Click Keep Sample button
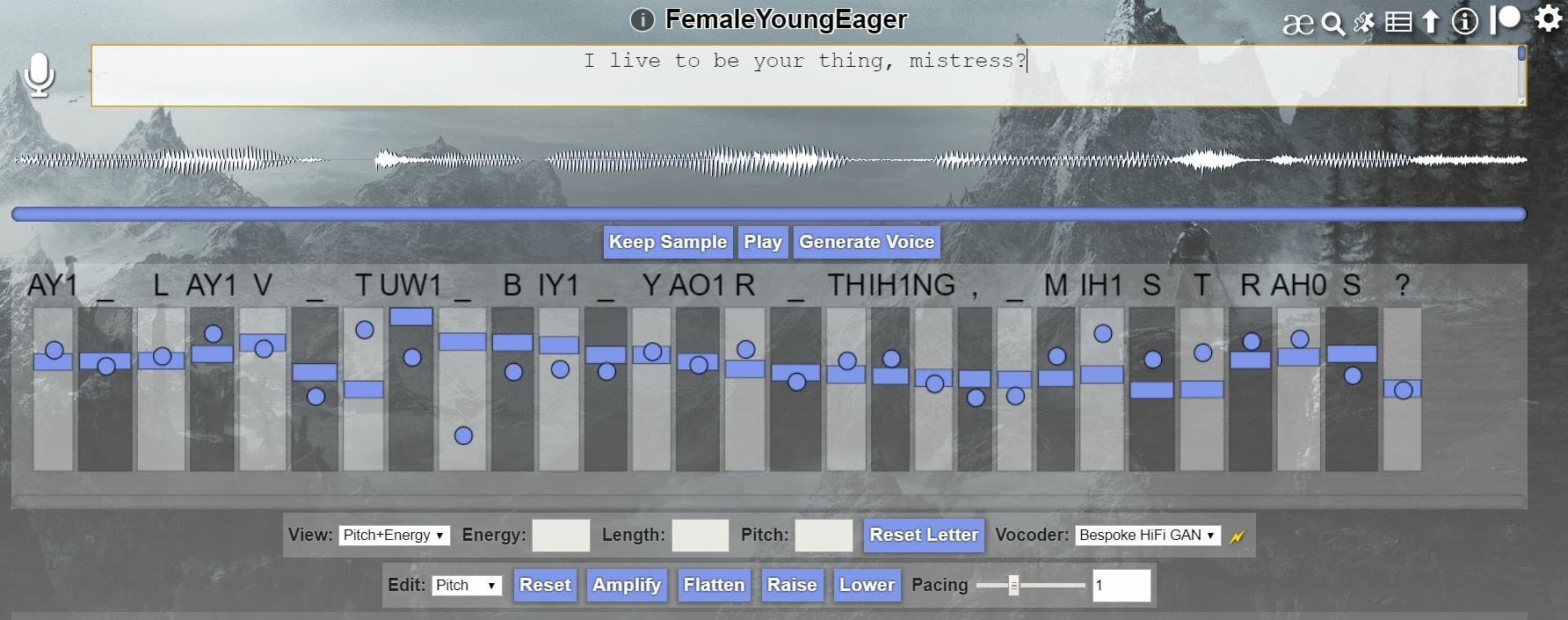The height and width of the screenshot is (620, 1568). [668, 242]
